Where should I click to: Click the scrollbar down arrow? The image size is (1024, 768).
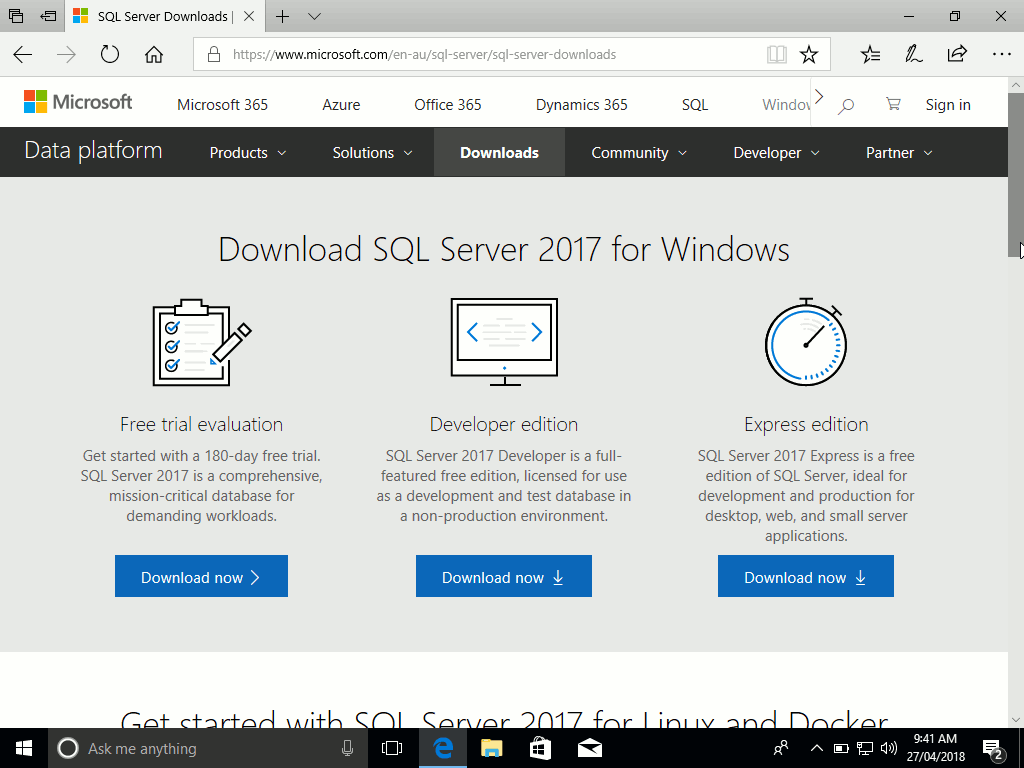[1016, 720]
